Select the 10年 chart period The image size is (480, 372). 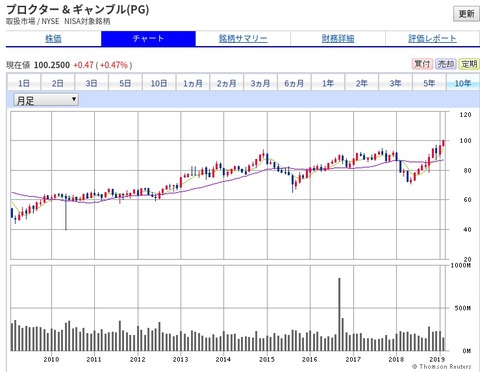click(x=463, y=83)
